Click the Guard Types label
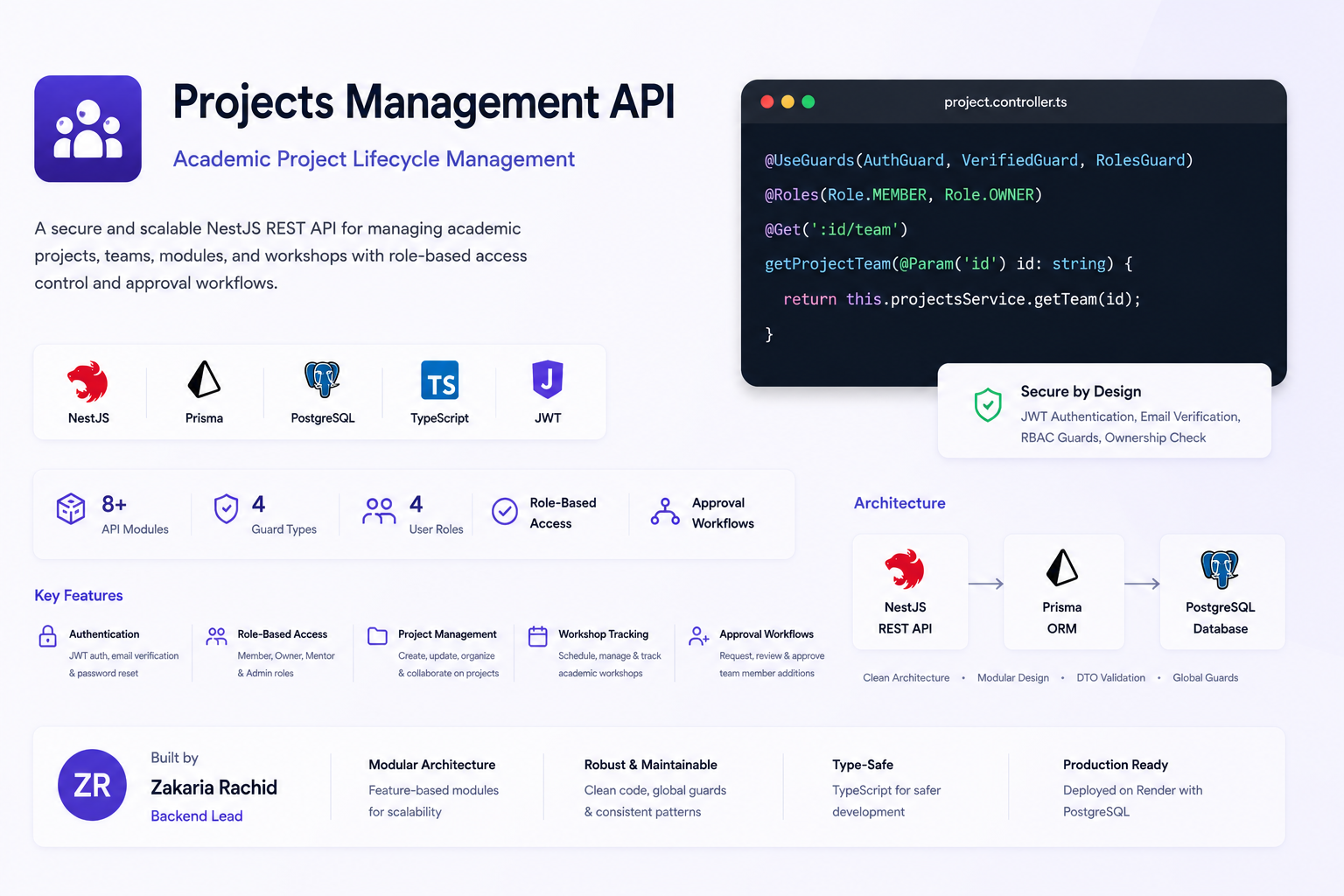The height and width of the screenshot is (896, 1344). [x=283, y=529]
